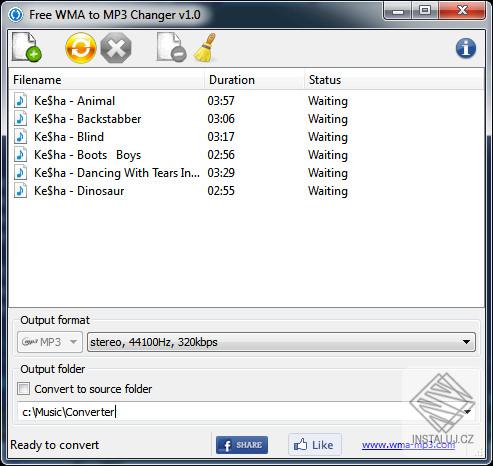Click the 03:17 duration value

tap(221, 137)
